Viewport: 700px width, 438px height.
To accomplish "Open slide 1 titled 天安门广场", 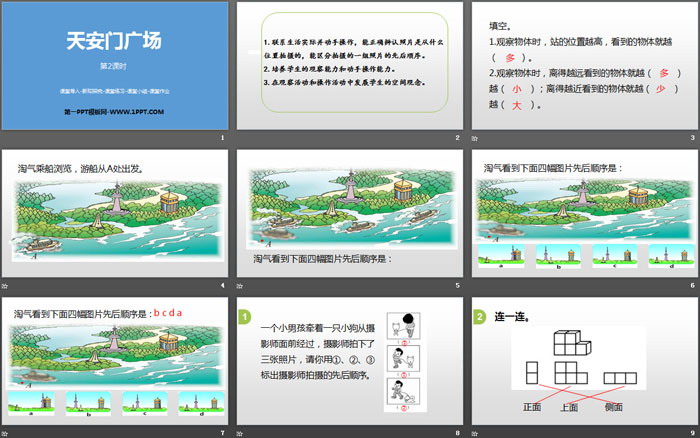I will 116,70.
